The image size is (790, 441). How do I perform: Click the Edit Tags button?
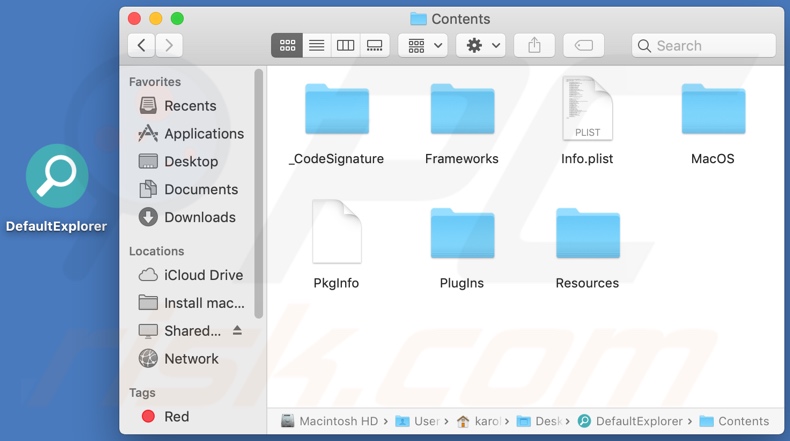[584, 45]
